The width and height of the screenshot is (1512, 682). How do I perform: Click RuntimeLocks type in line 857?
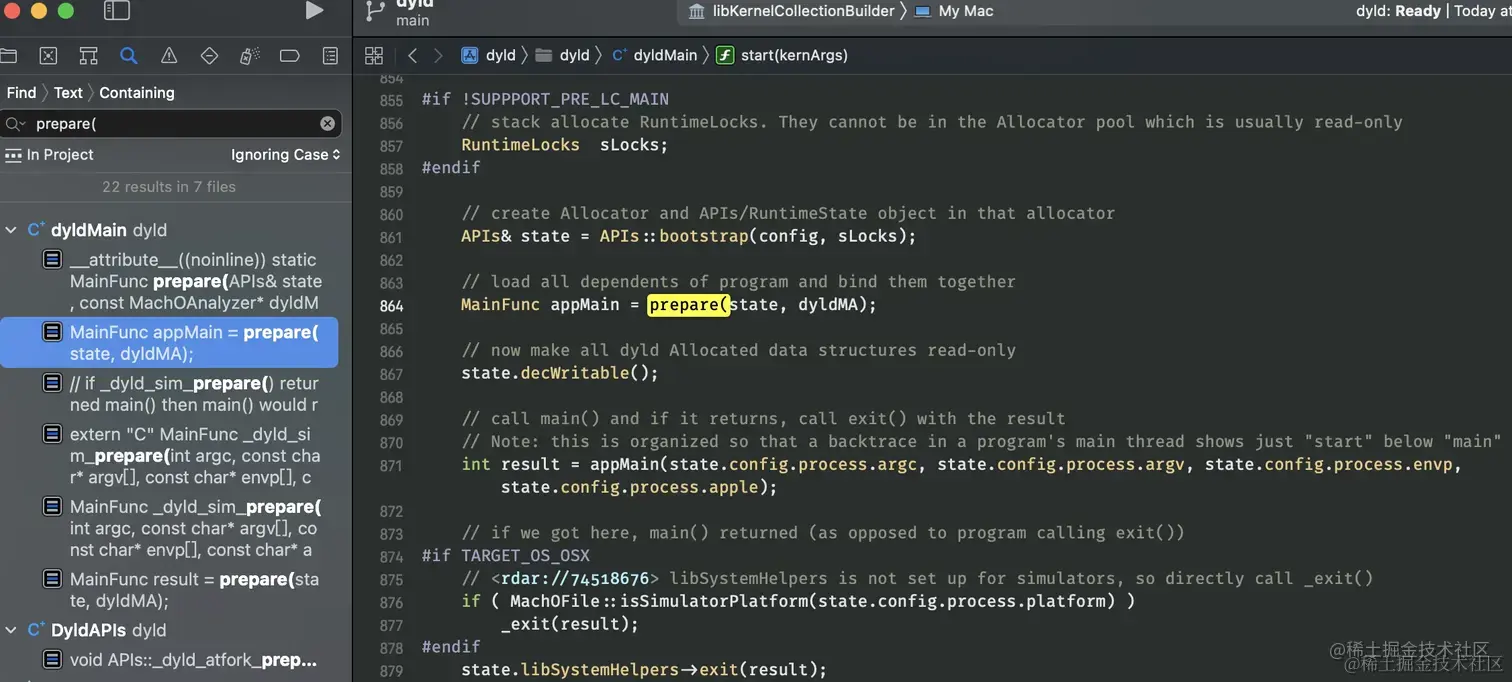click(520, 145)
